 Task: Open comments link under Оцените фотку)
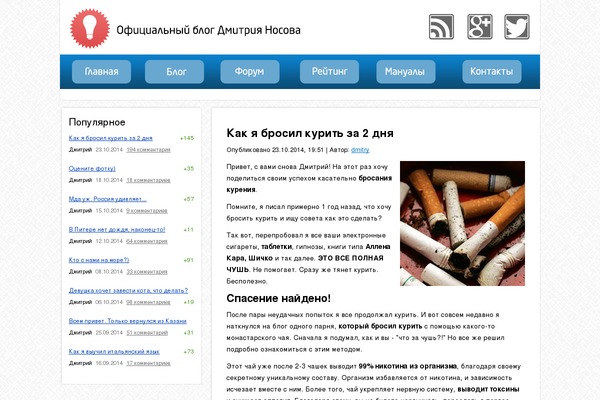148,180
